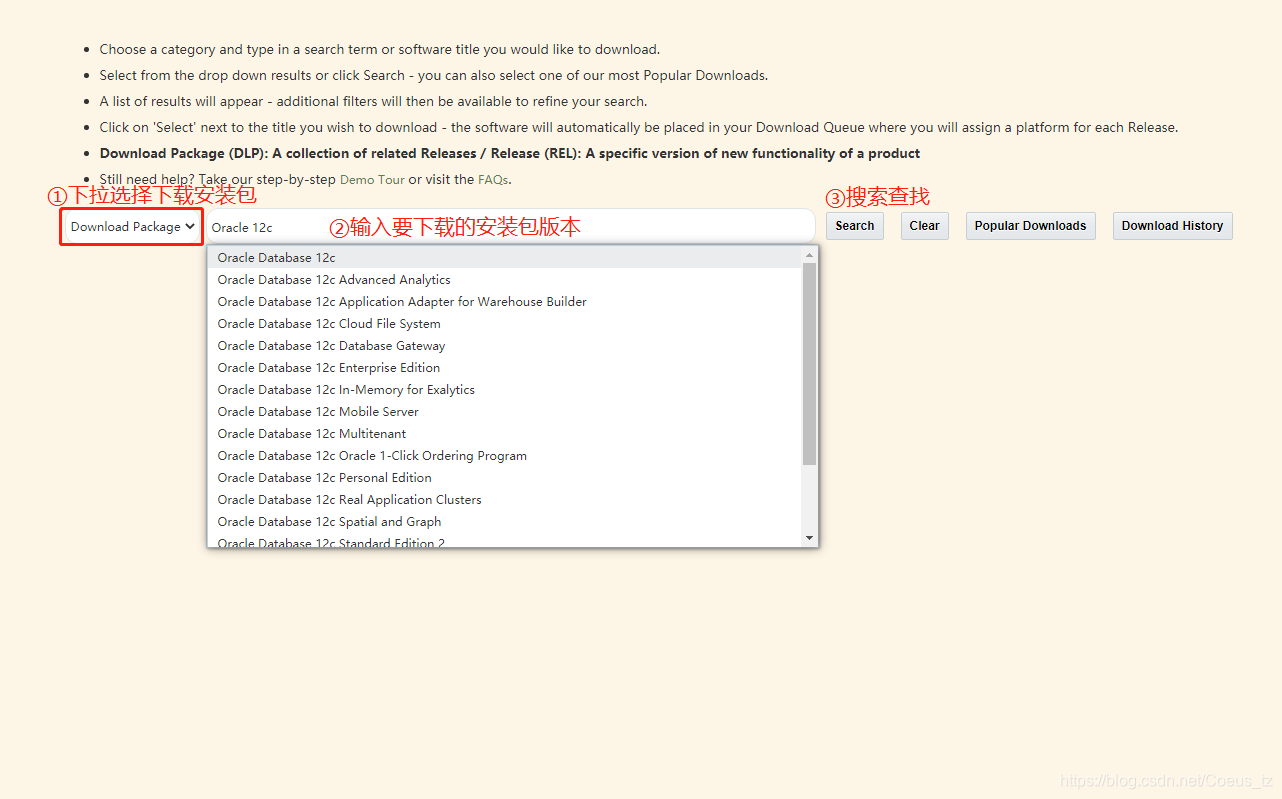This screenshot has height=799, width=1282.
Task: Pick In-Memory for Exalytics suggestion
Action: [505, 390]
